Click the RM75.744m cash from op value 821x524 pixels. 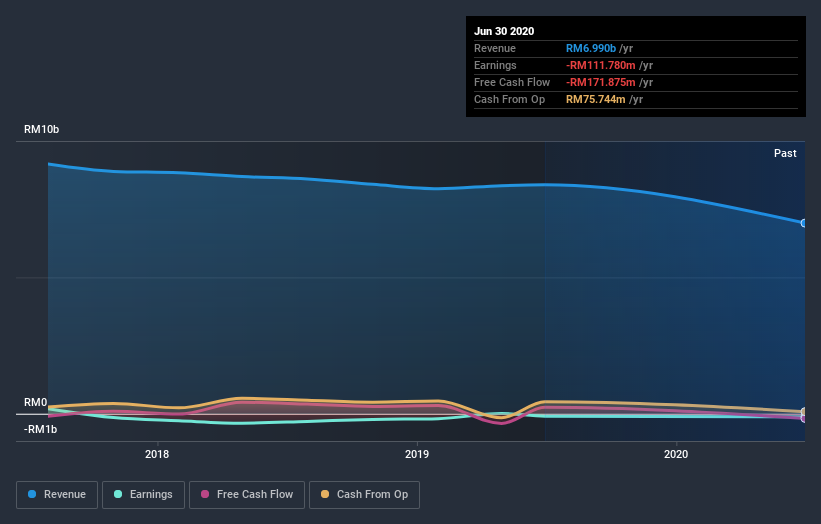coord(595,99)
